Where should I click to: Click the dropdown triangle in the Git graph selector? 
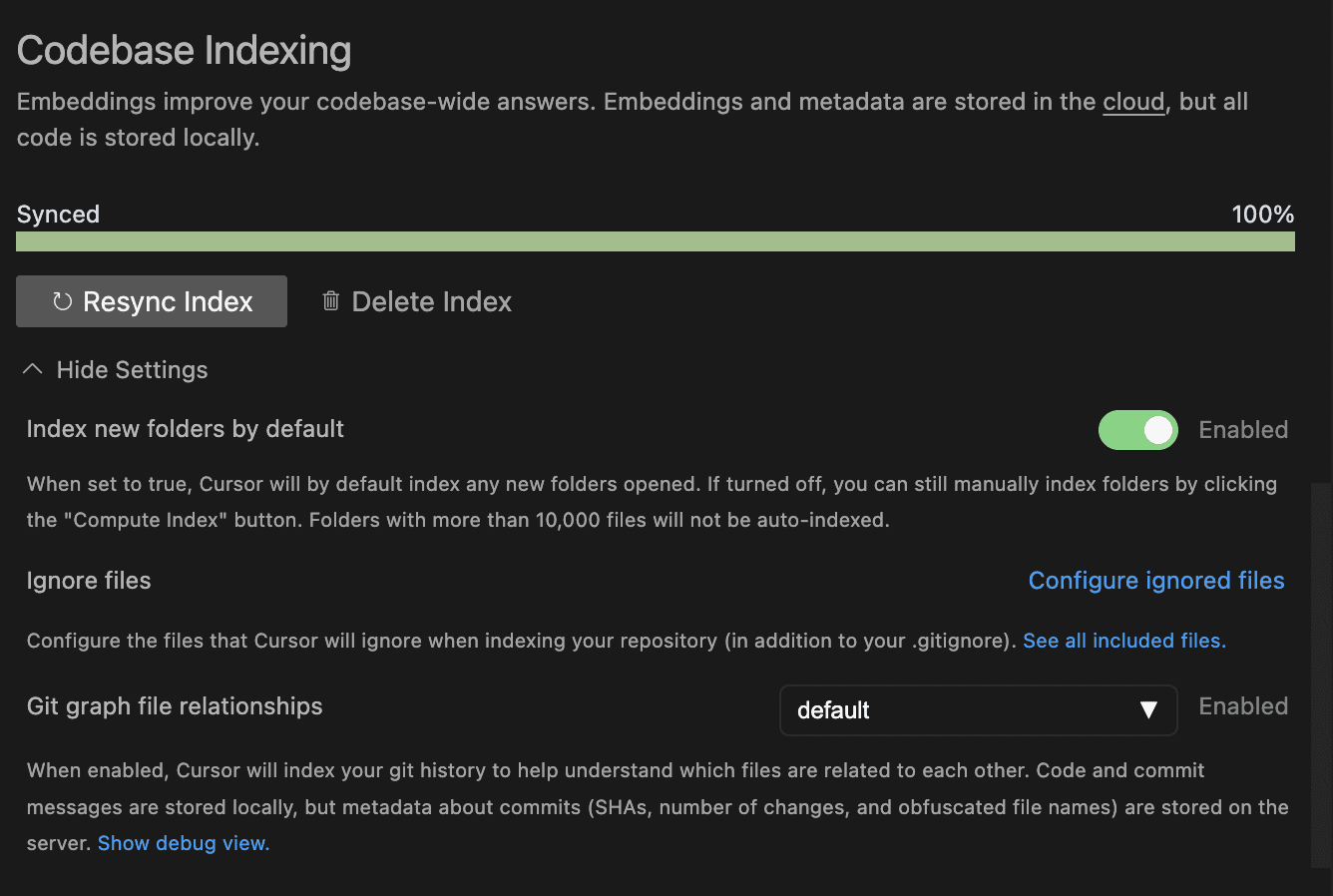(x=1146, y=710)
